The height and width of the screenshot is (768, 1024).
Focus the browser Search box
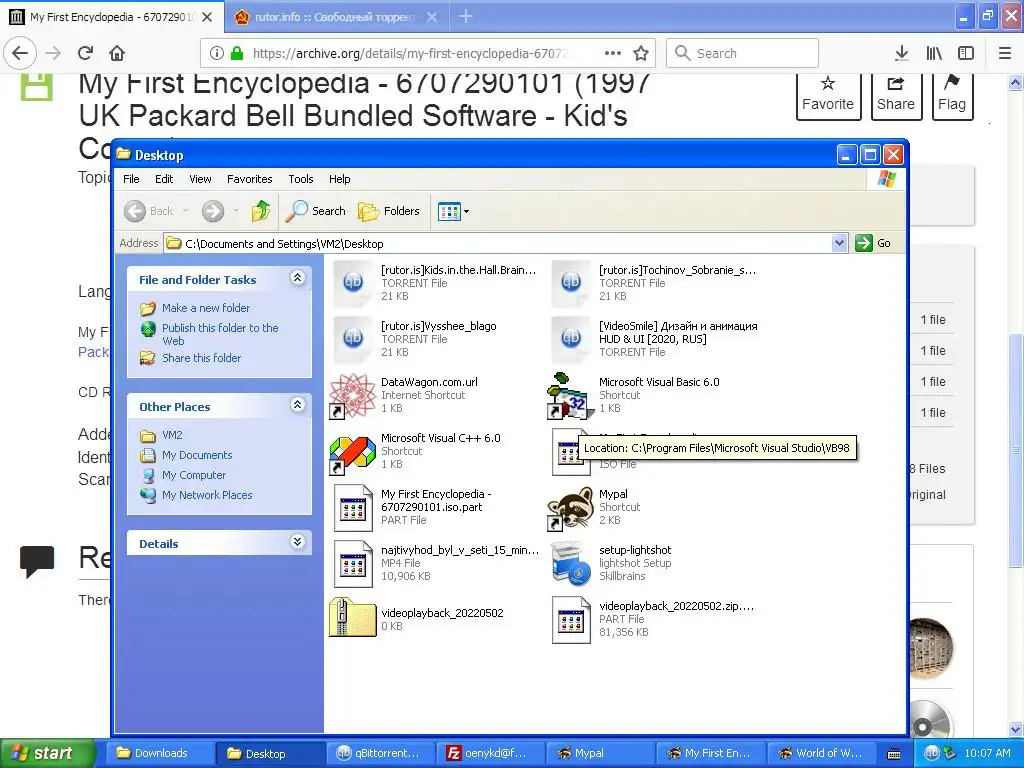[x=743, y=53]
